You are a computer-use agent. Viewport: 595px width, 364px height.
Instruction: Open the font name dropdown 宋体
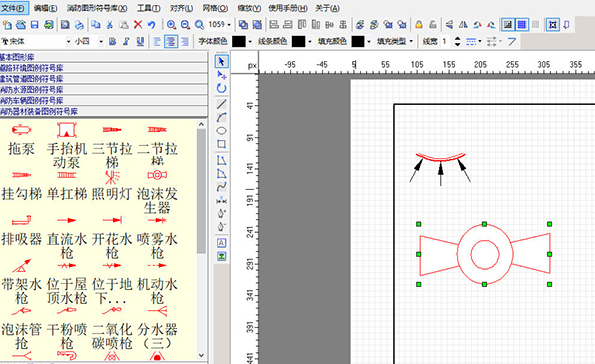pyautogui.click(x=36, y=41)
